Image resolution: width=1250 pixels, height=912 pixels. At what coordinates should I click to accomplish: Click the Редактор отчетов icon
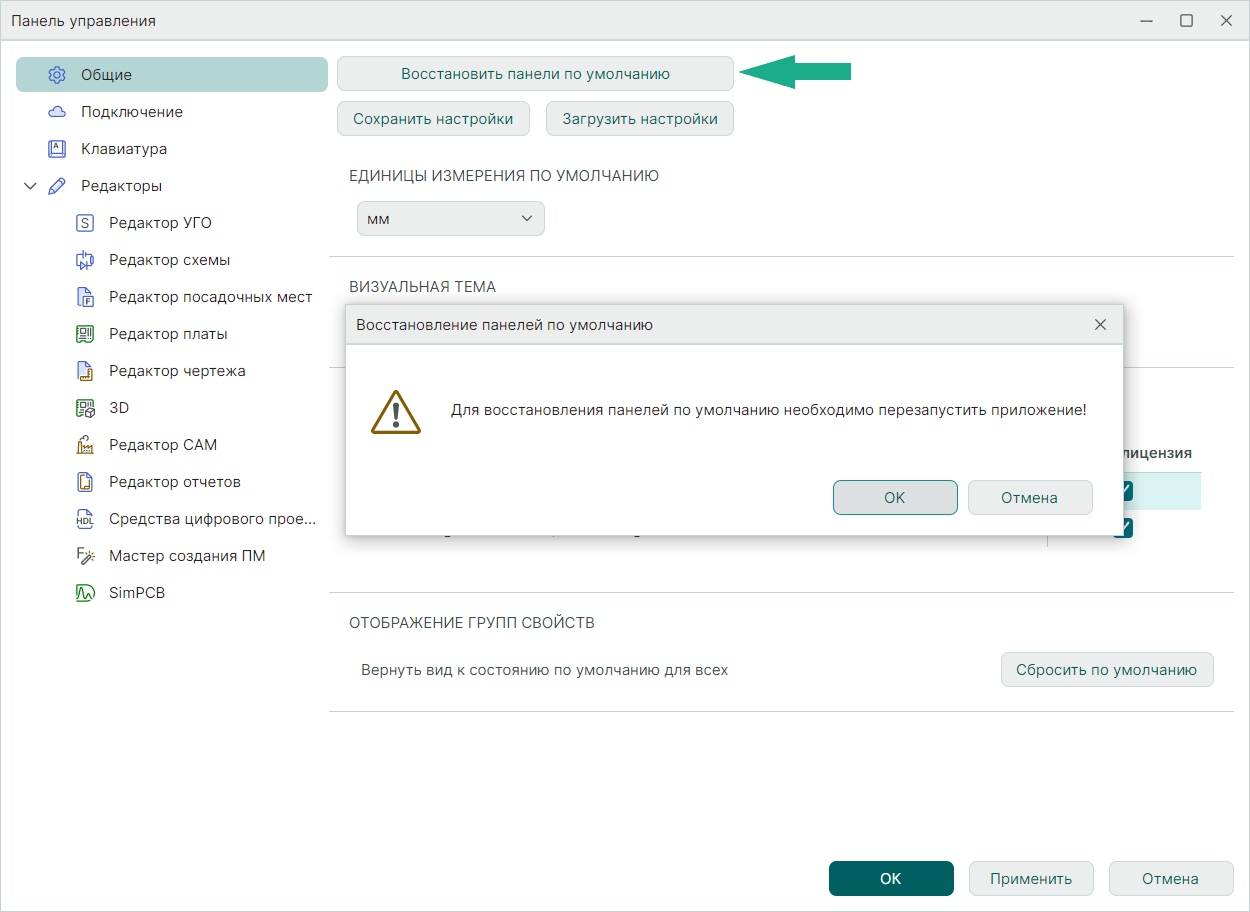[x=85, y=482]
